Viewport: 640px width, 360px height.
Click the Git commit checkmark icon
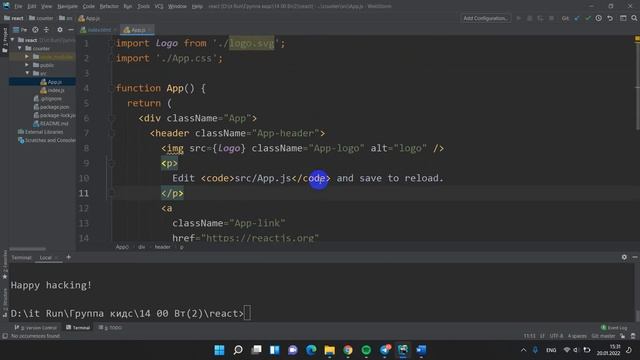[588, 18]
